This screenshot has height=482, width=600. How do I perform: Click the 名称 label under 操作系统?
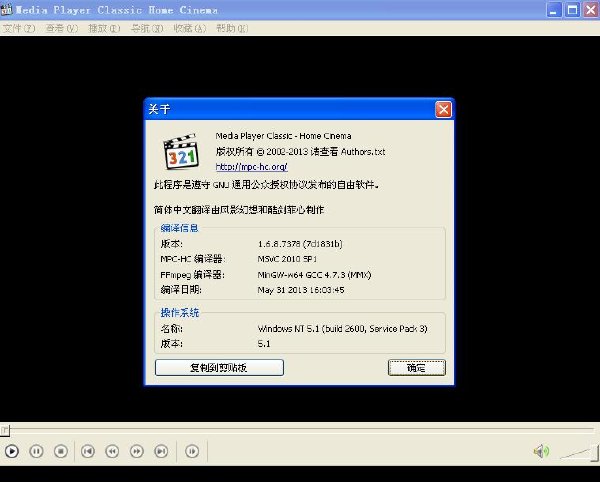171,329
